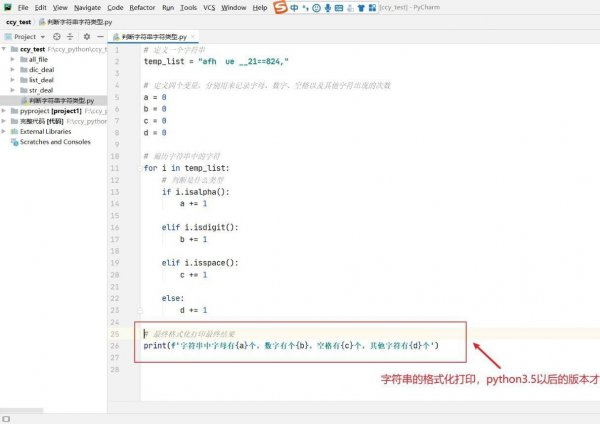Expand the all_file folder arrow
Viewport: 600px width, 424px height.
(x=13, y=59)
